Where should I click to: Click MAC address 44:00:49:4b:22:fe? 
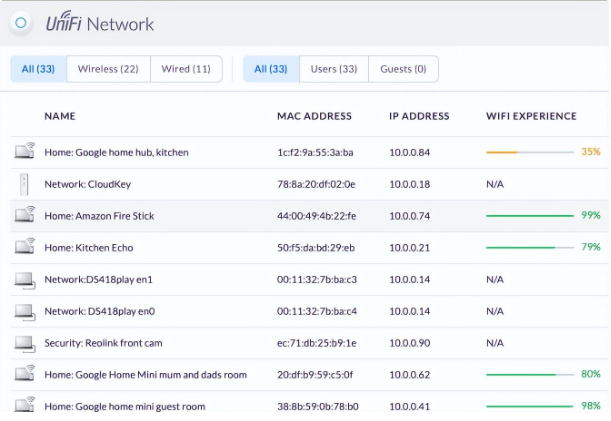tap(316, 216)
